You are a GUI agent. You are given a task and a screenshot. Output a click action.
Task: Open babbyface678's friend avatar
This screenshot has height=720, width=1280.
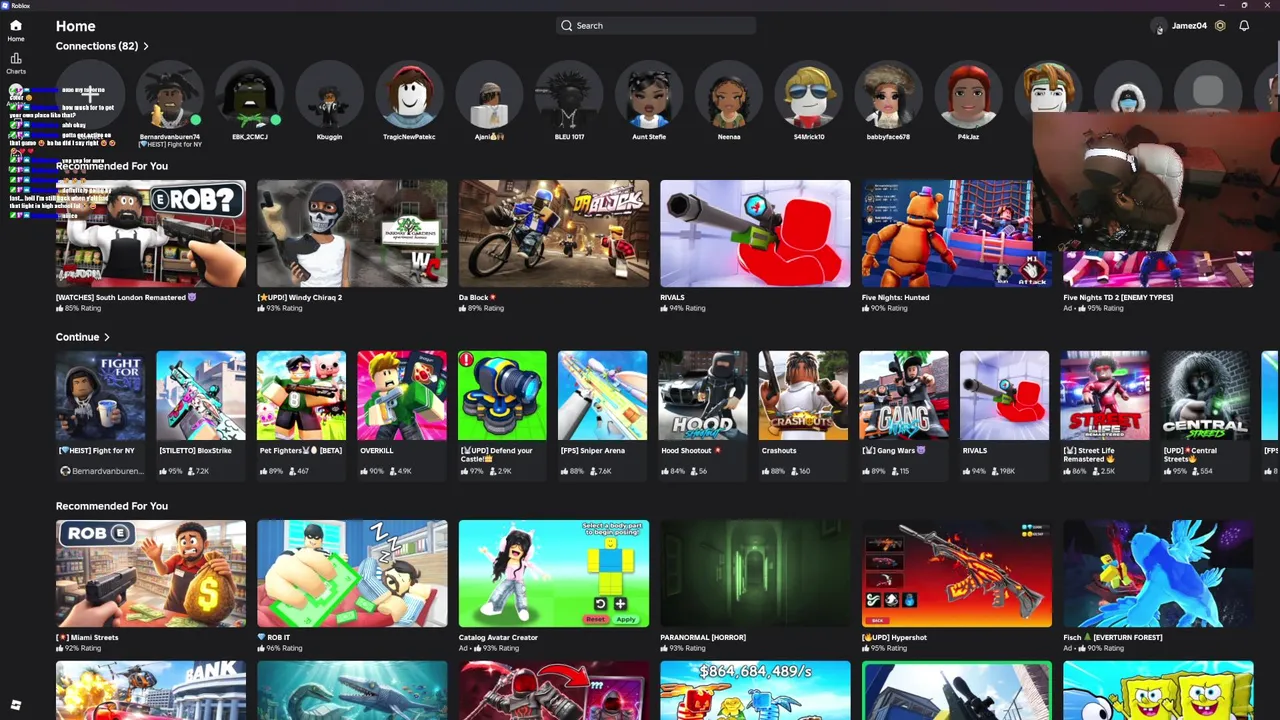(888, 95)
